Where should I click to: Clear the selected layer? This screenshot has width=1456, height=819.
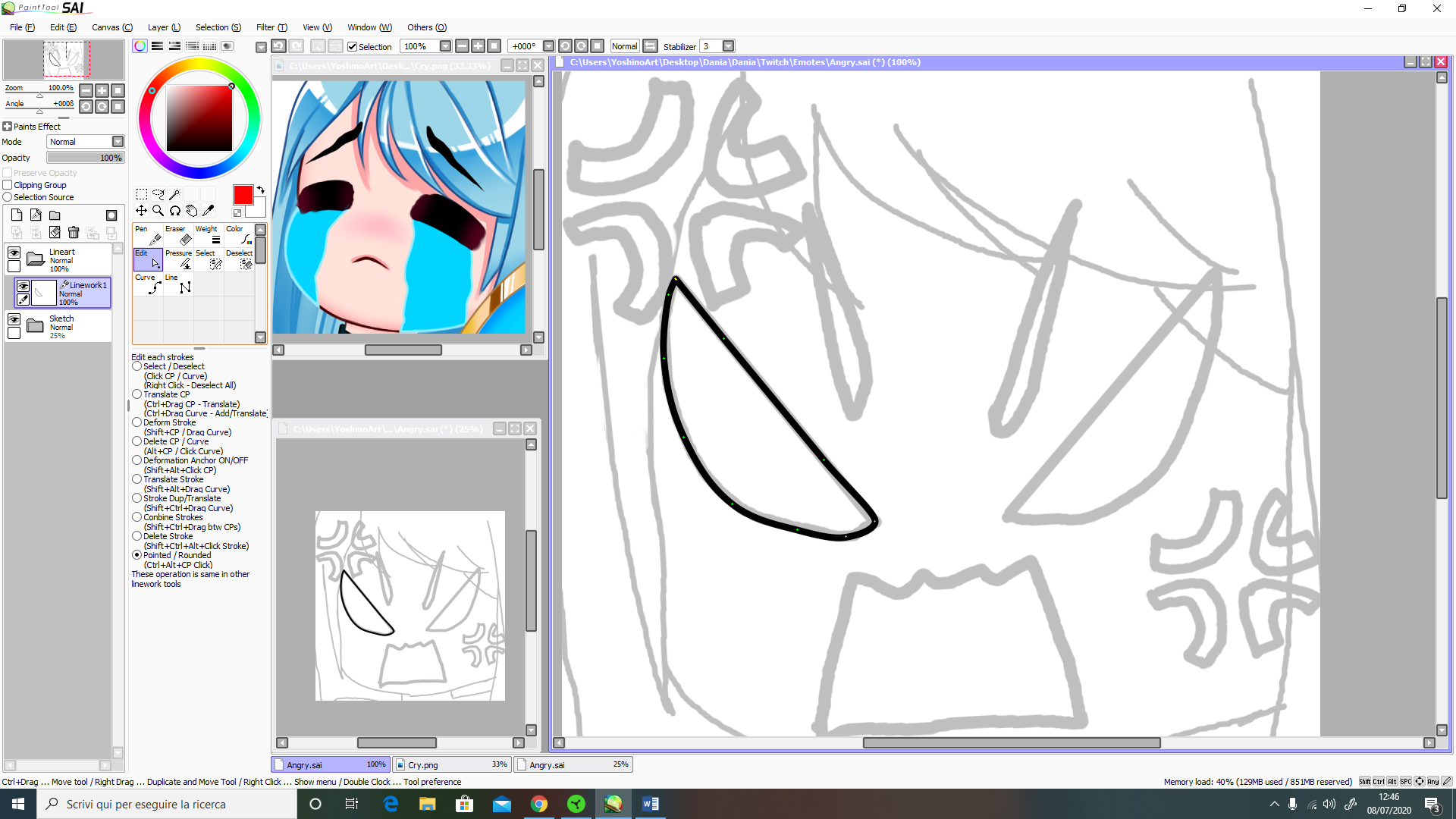[55, 233]
